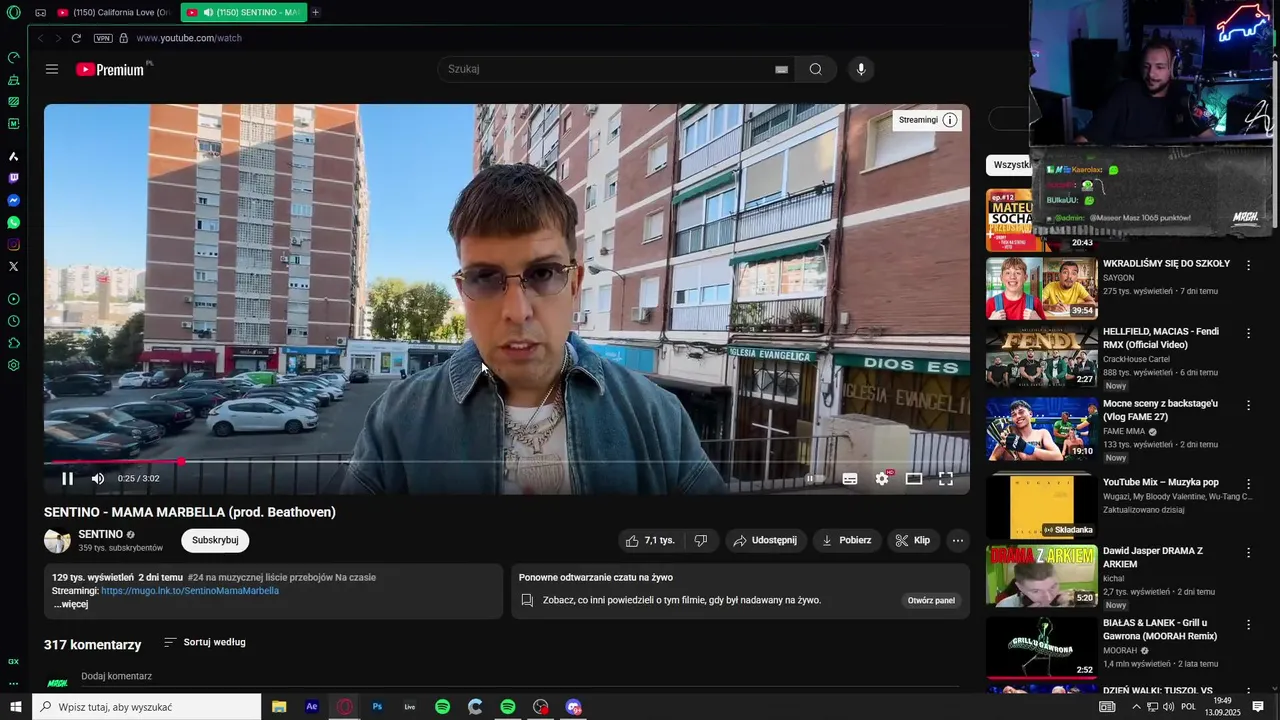Expand hidden system tray icons chevron

(x=1136, y=707)
